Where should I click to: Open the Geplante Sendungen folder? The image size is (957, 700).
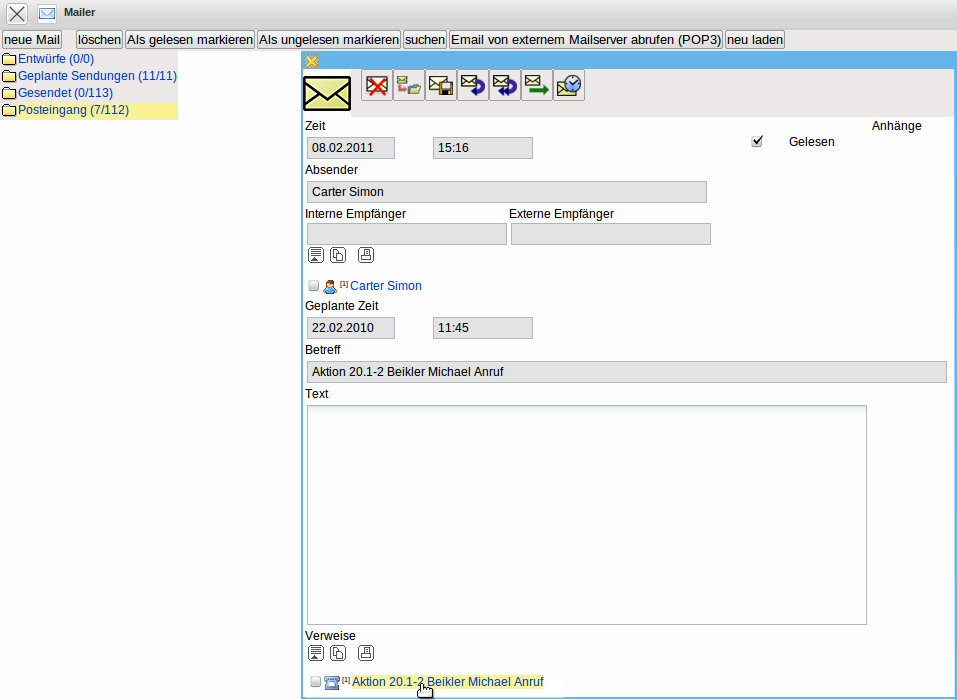coord(97,76)
